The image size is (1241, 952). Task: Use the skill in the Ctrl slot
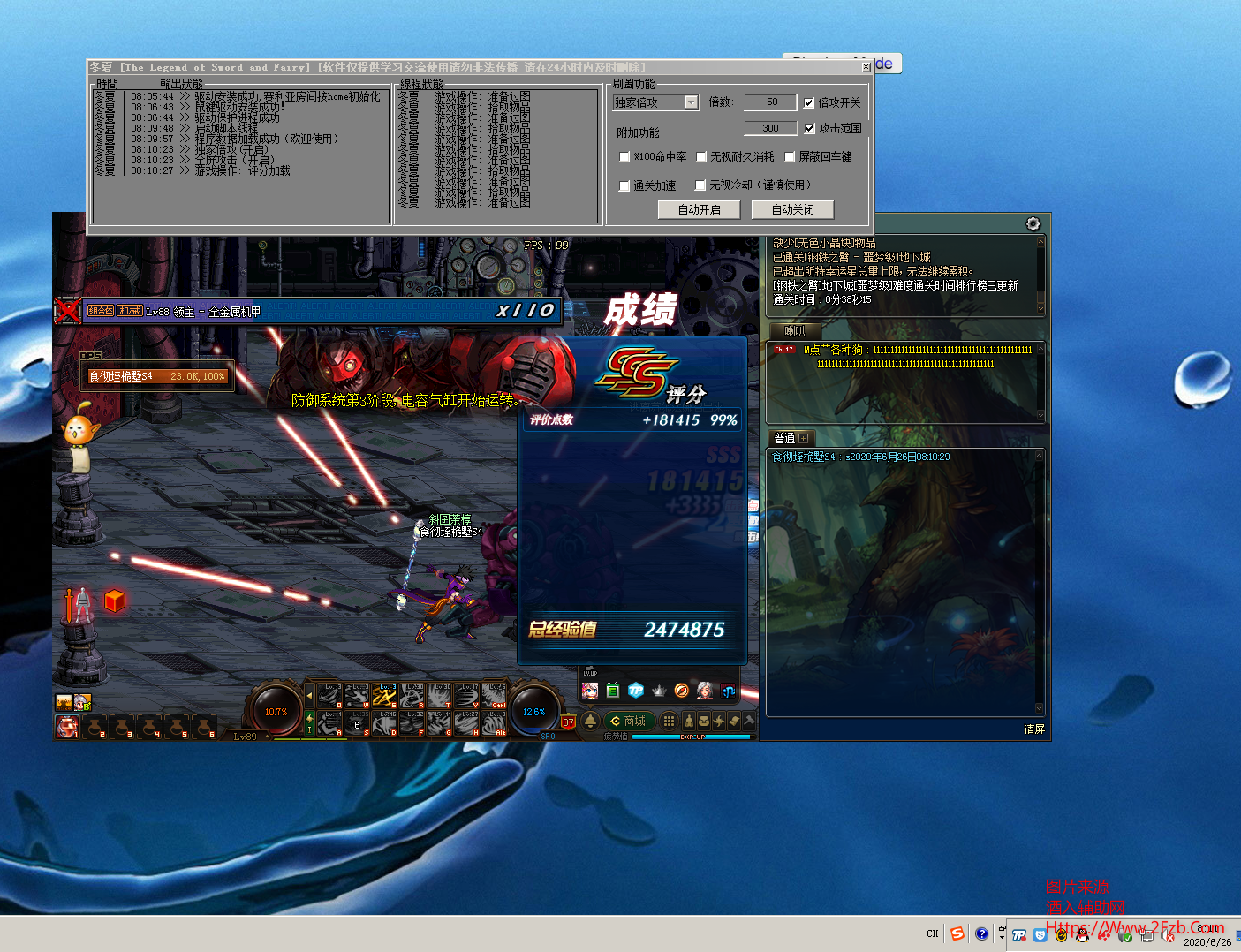pyautogui.click(x=494, y=696)
